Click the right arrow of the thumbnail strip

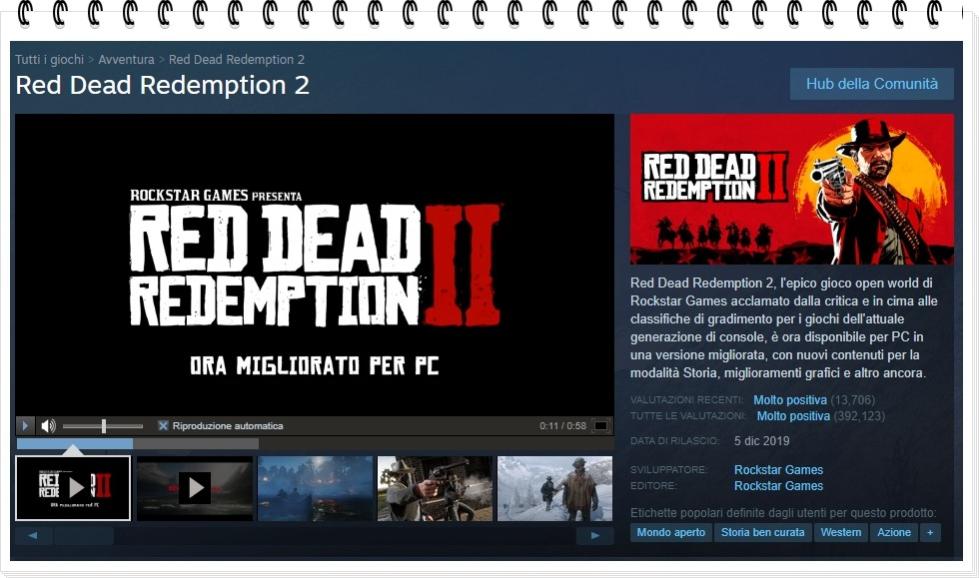coord(595,535)
